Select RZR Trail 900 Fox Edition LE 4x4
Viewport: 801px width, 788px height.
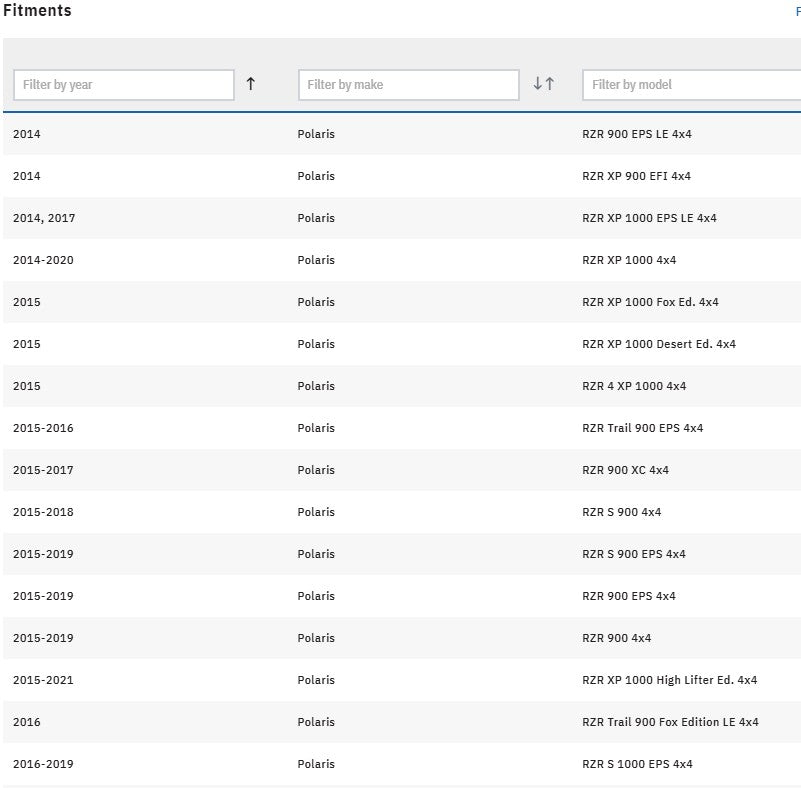[x=670, y=722]
